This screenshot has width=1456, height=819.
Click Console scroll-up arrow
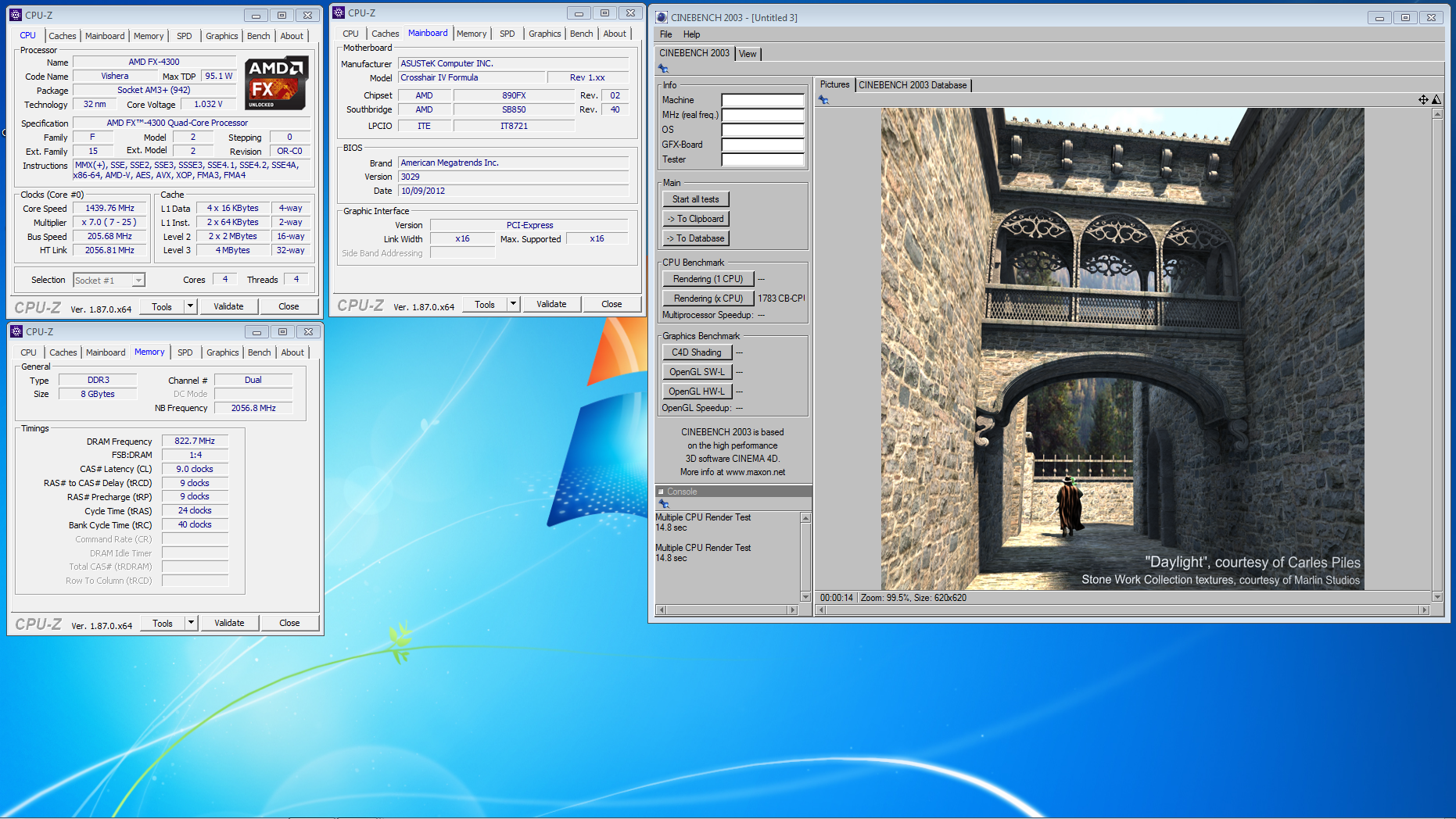point(805,518)
